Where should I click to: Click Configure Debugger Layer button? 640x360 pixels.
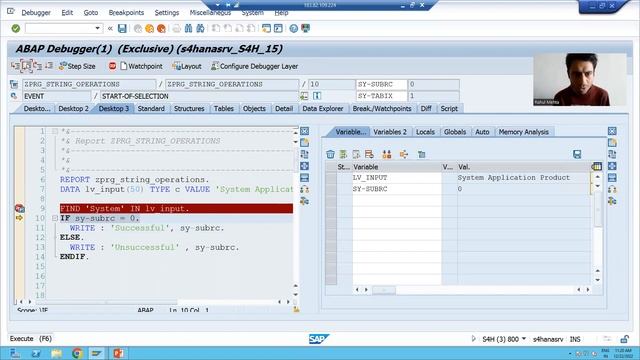click(254, 66)
